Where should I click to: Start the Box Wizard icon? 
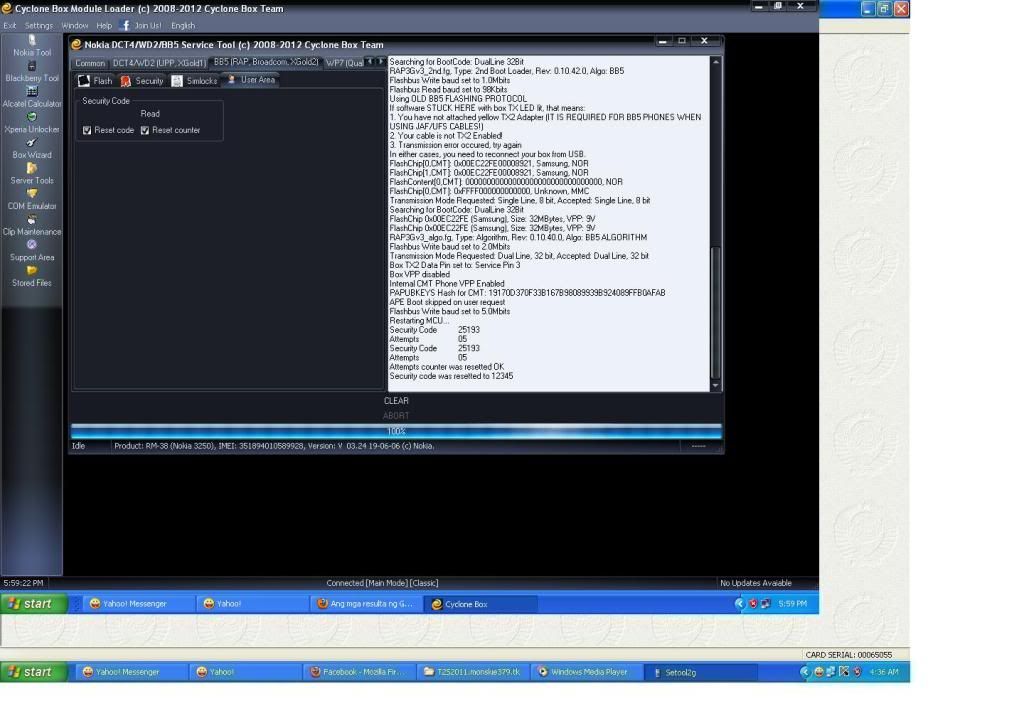32,143
